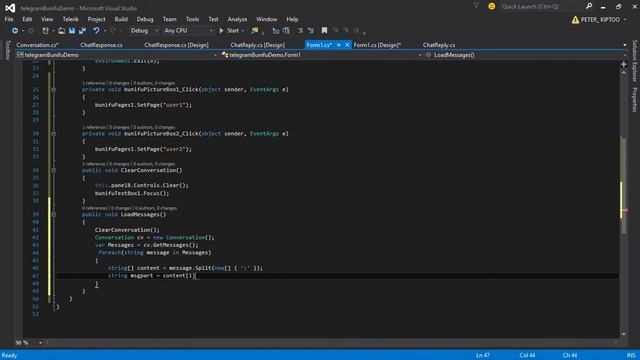Click the decrease indent toolbar icon
640x360 pixels.
click(x=300, y=31)
